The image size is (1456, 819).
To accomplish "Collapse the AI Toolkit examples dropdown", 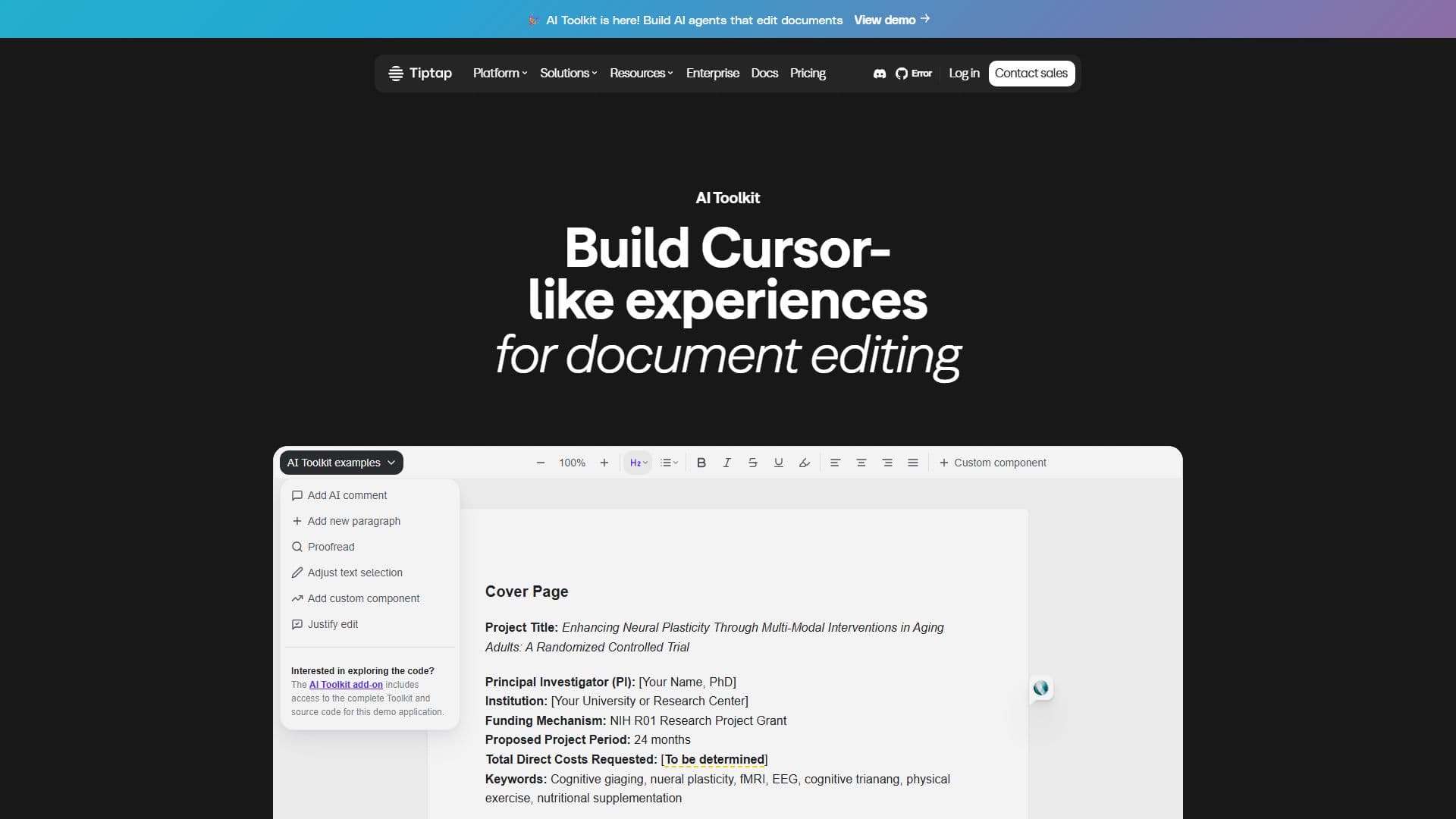I will pyautogui.click(x=341, y=463).
